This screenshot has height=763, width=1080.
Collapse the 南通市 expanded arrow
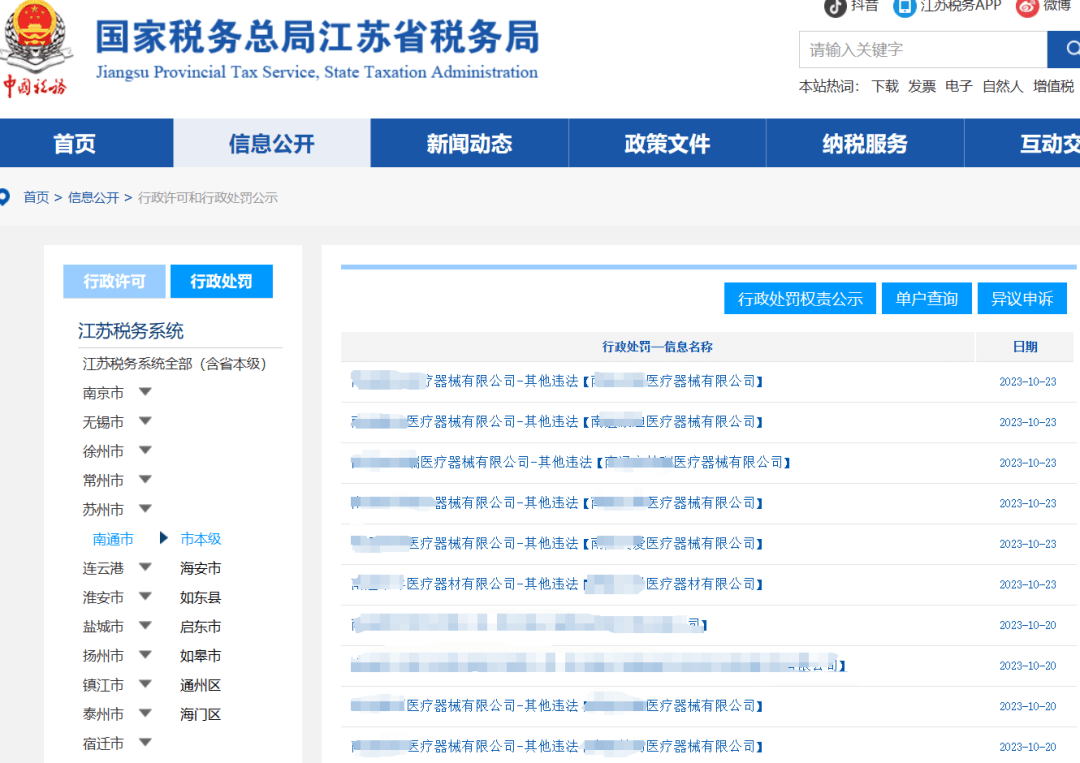(x=164, y=539)
